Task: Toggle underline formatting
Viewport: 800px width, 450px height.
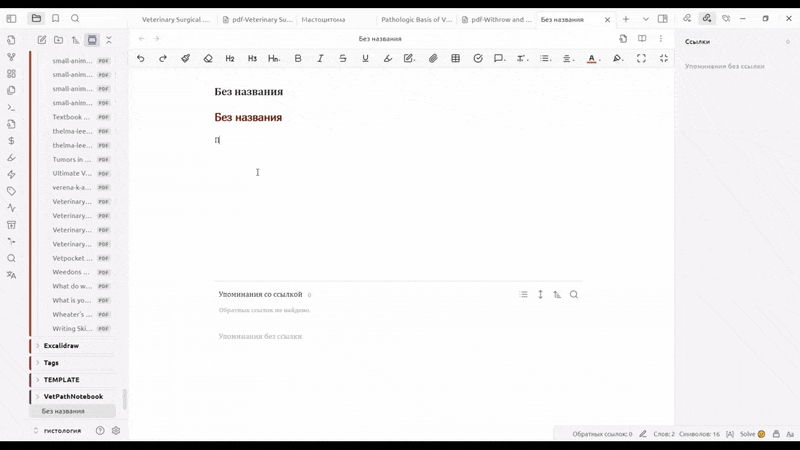Action: coord(365,59)
